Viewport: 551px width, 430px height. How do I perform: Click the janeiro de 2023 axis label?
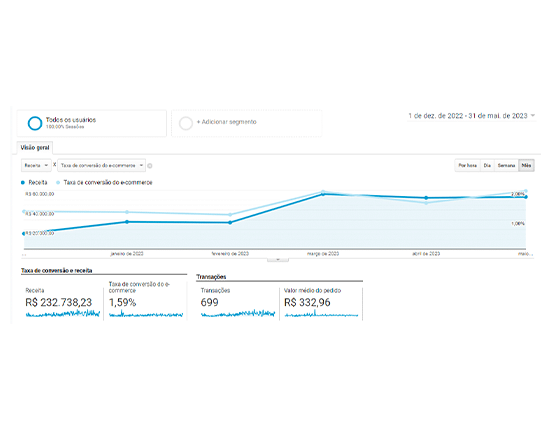click(127, 254)
